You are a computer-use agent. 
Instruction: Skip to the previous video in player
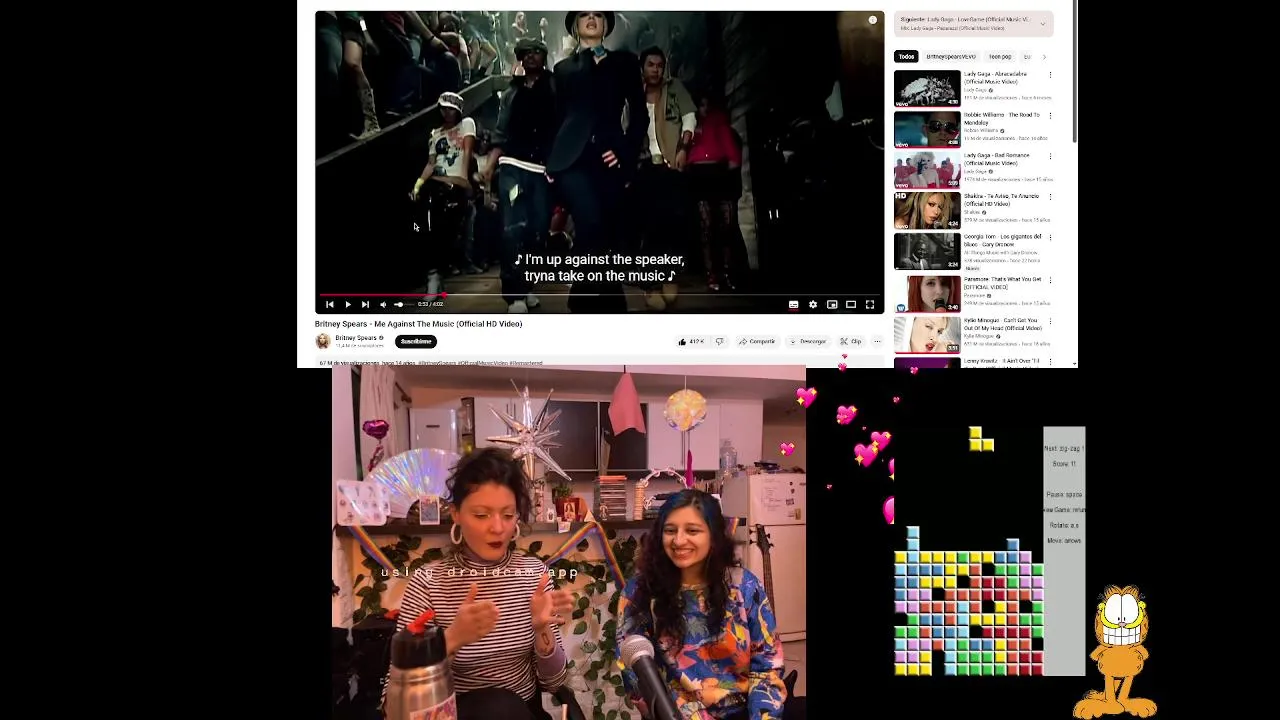(x=329, y=304)
